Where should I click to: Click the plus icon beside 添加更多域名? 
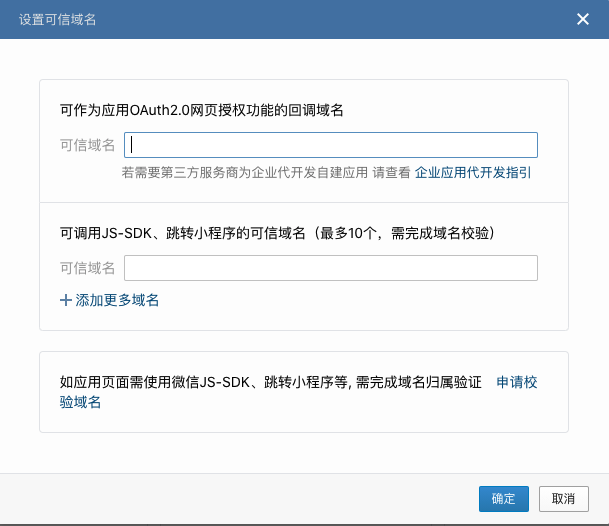tap(66, 300)
